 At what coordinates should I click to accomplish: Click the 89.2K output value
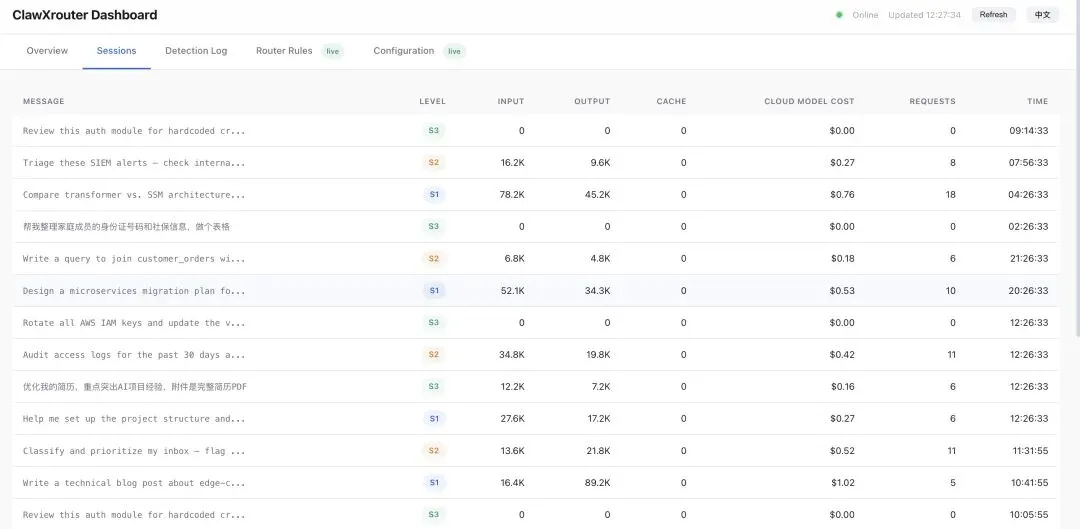coord(597,483)
